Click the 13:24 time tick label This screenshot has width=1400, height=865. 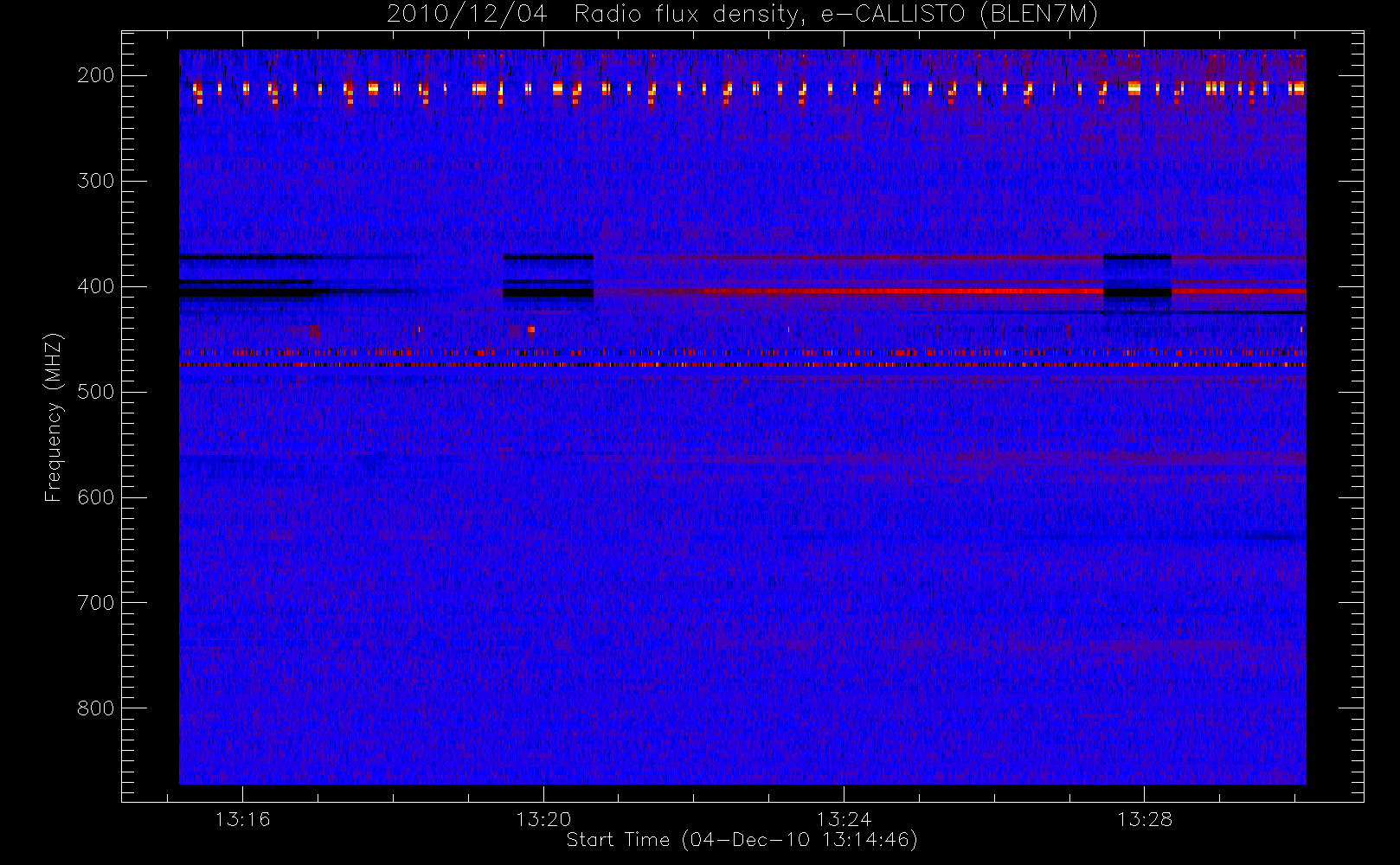click(x=844, y=819)
